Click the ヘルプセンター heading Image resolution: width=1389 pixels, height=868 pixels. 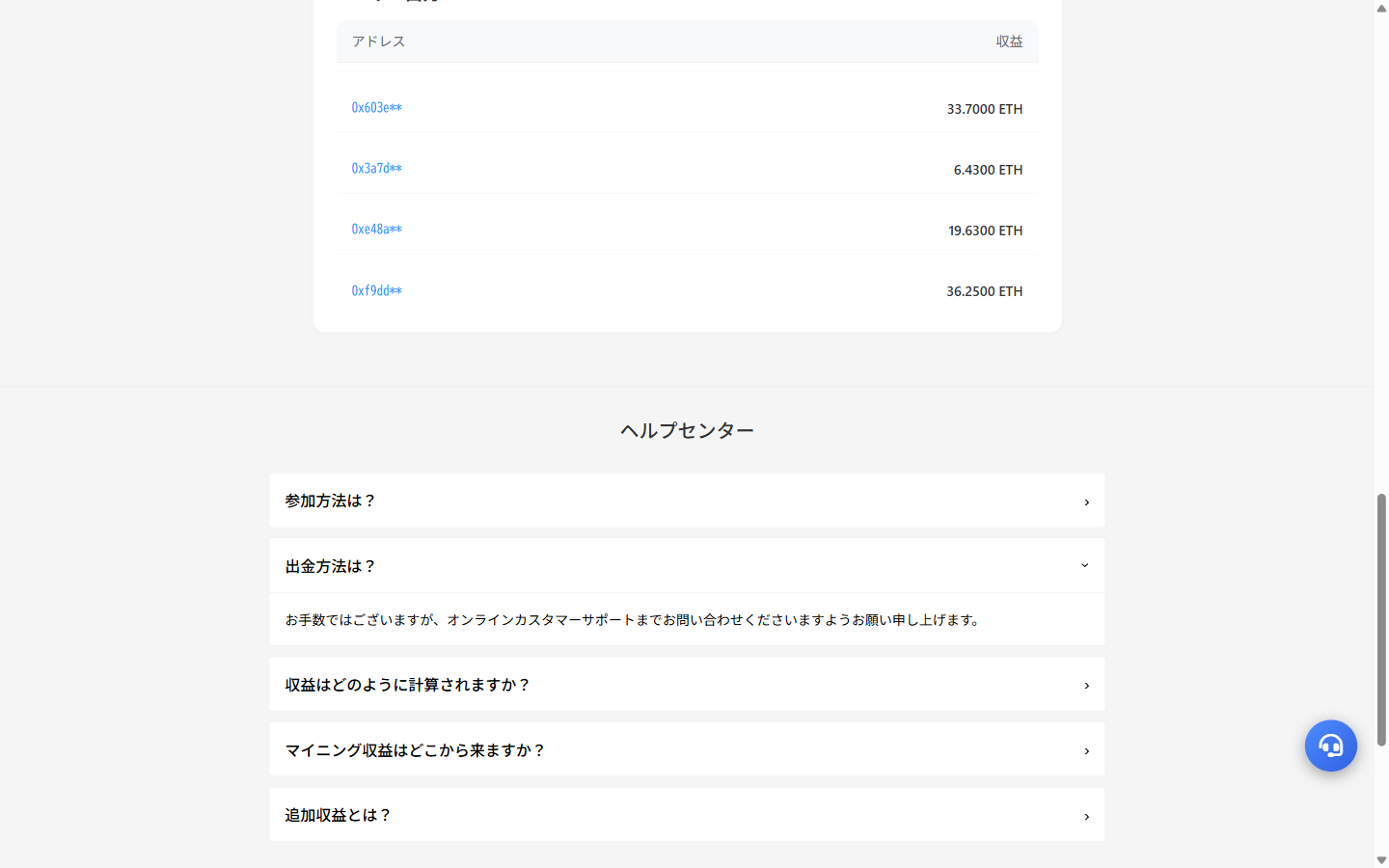tap(687, 430)
